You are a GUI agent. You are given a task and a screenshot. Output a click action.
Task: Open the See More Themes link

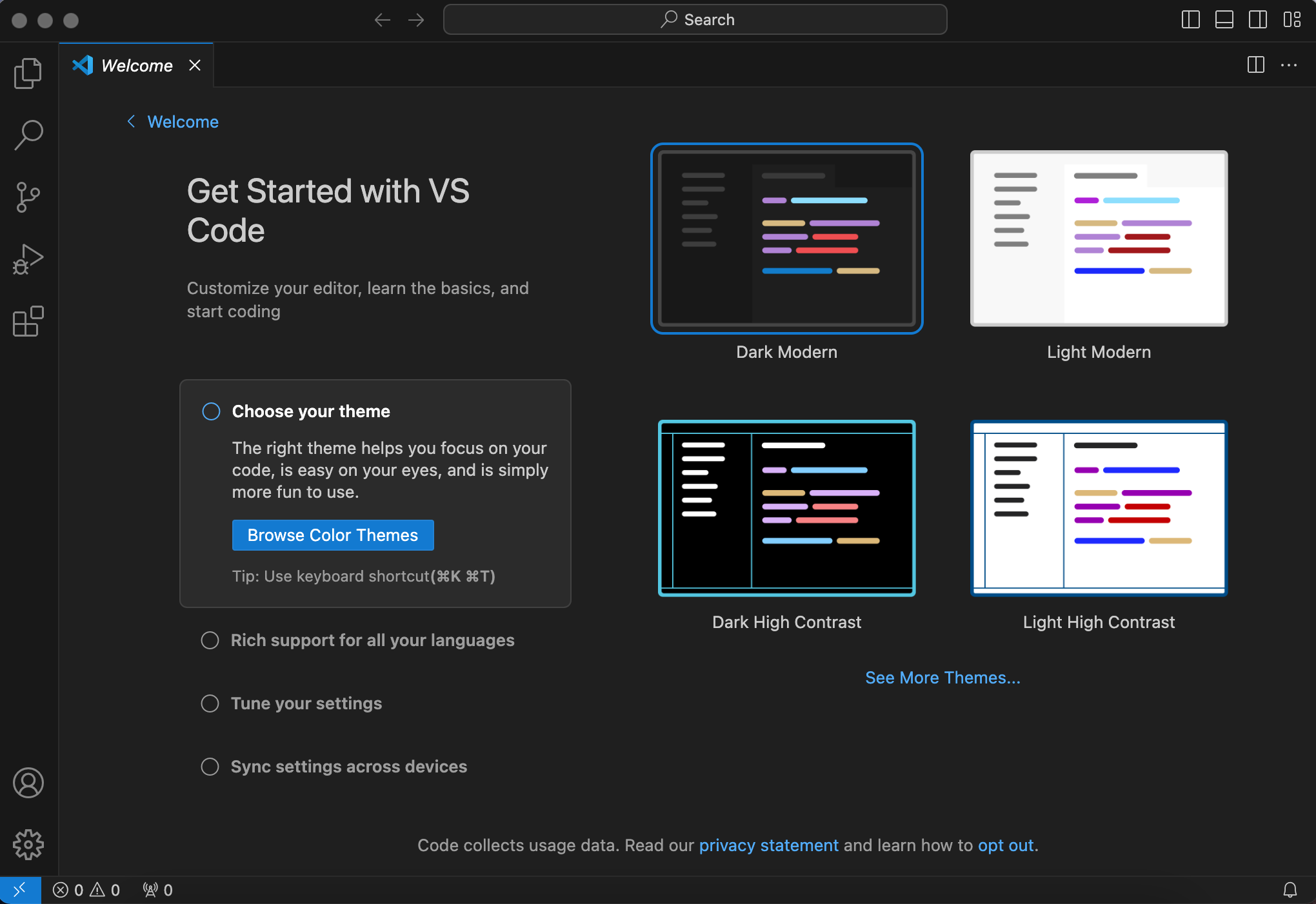point(942,678)
